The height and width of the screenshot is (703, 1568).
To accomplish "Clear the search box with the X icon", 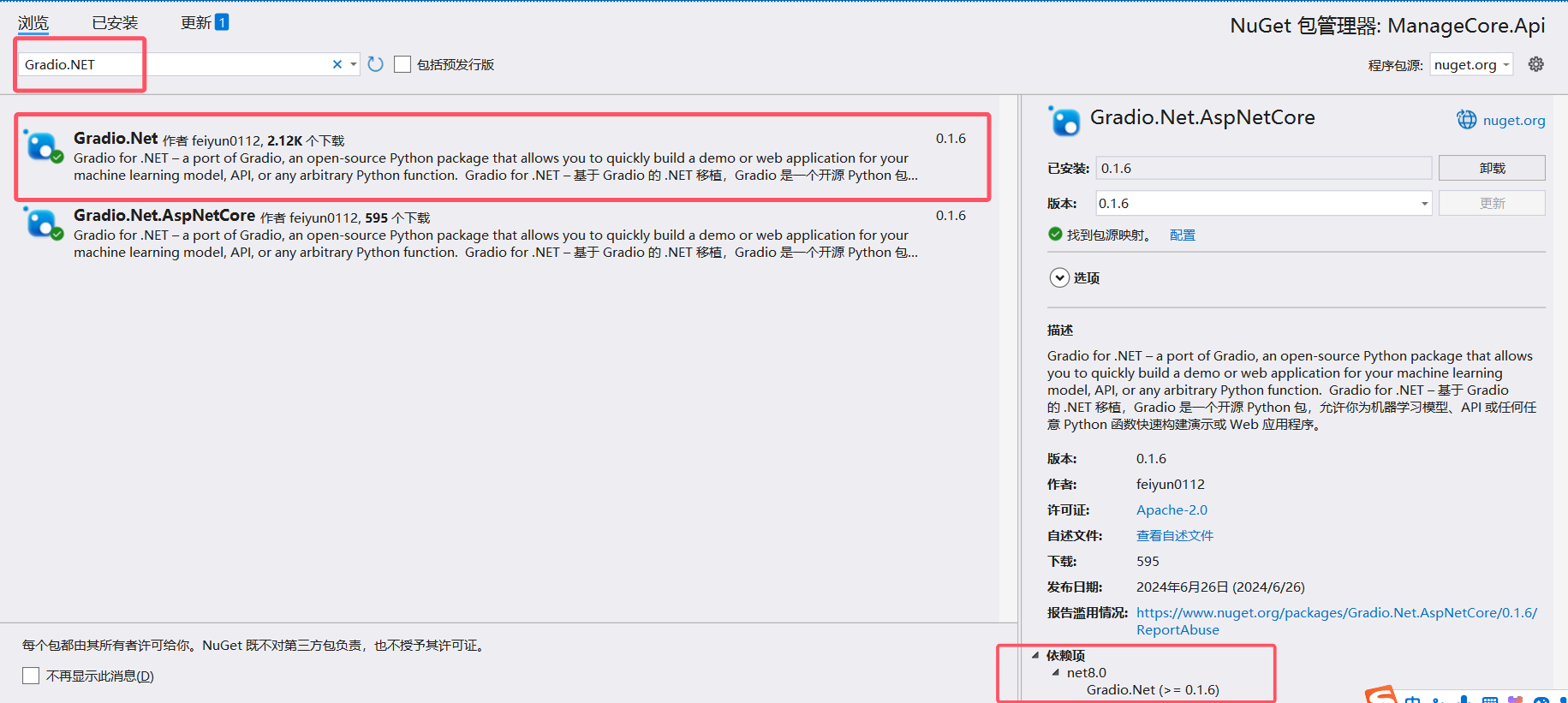I will click(337, 64).
